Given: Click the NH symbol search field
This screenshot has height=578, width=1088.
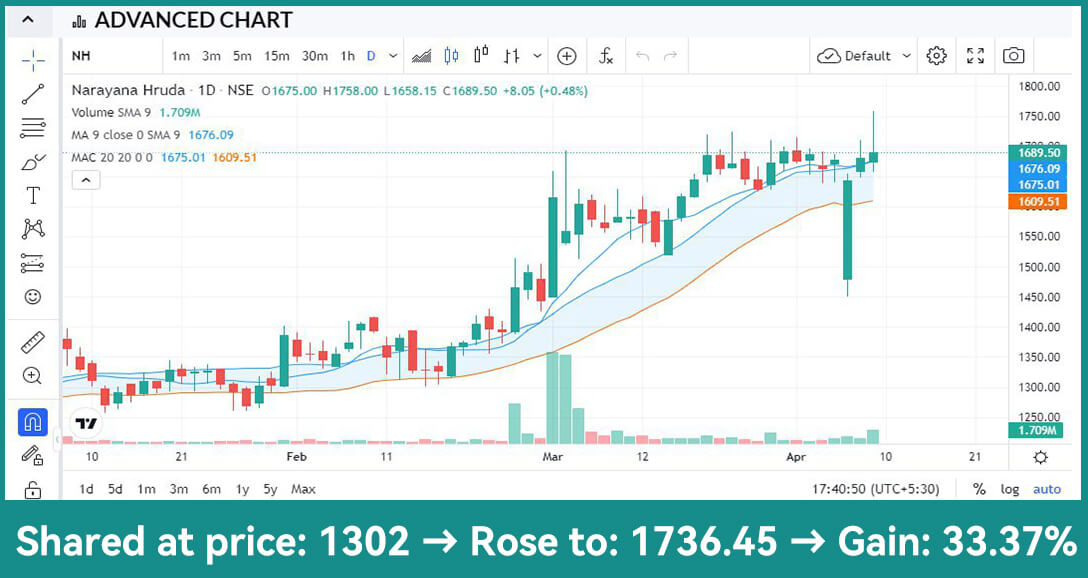Looking at the screenshot, I should pyautogui.click(x=113, y=56).
